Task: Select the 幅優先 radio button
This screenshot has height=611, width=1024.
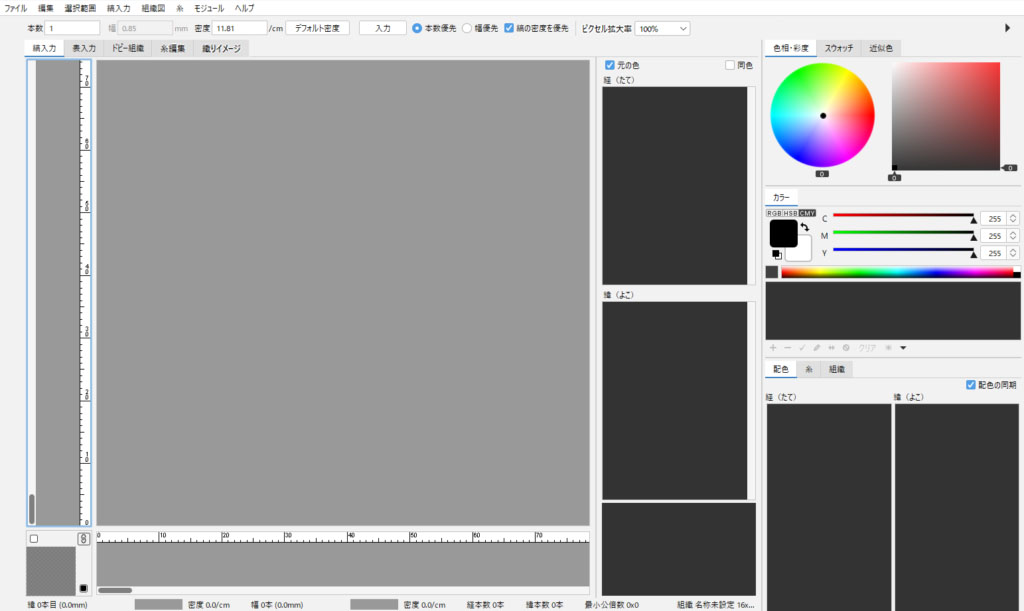Action: 467,28
